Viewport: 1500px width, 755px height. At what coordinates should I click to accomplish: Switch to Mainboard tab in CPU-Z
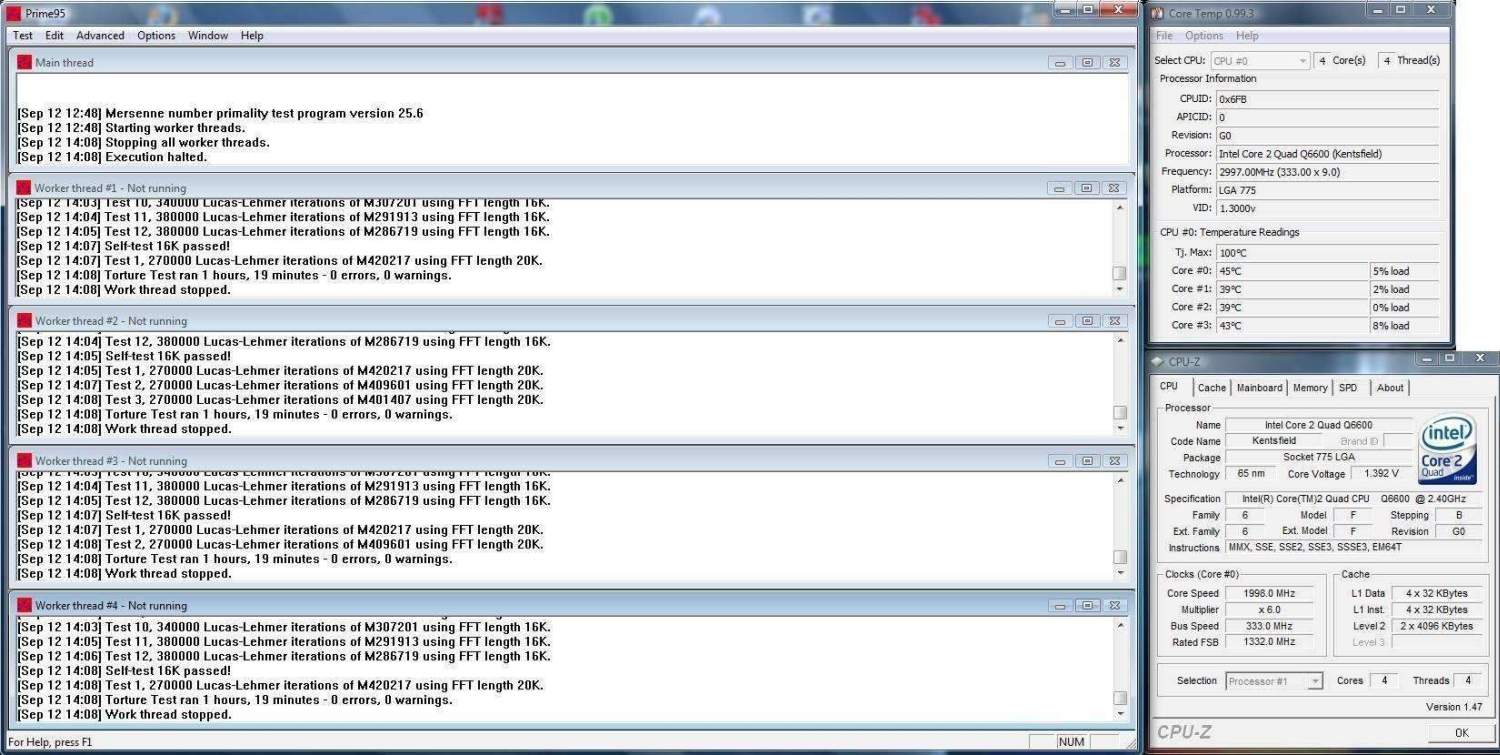[1259, 388]
